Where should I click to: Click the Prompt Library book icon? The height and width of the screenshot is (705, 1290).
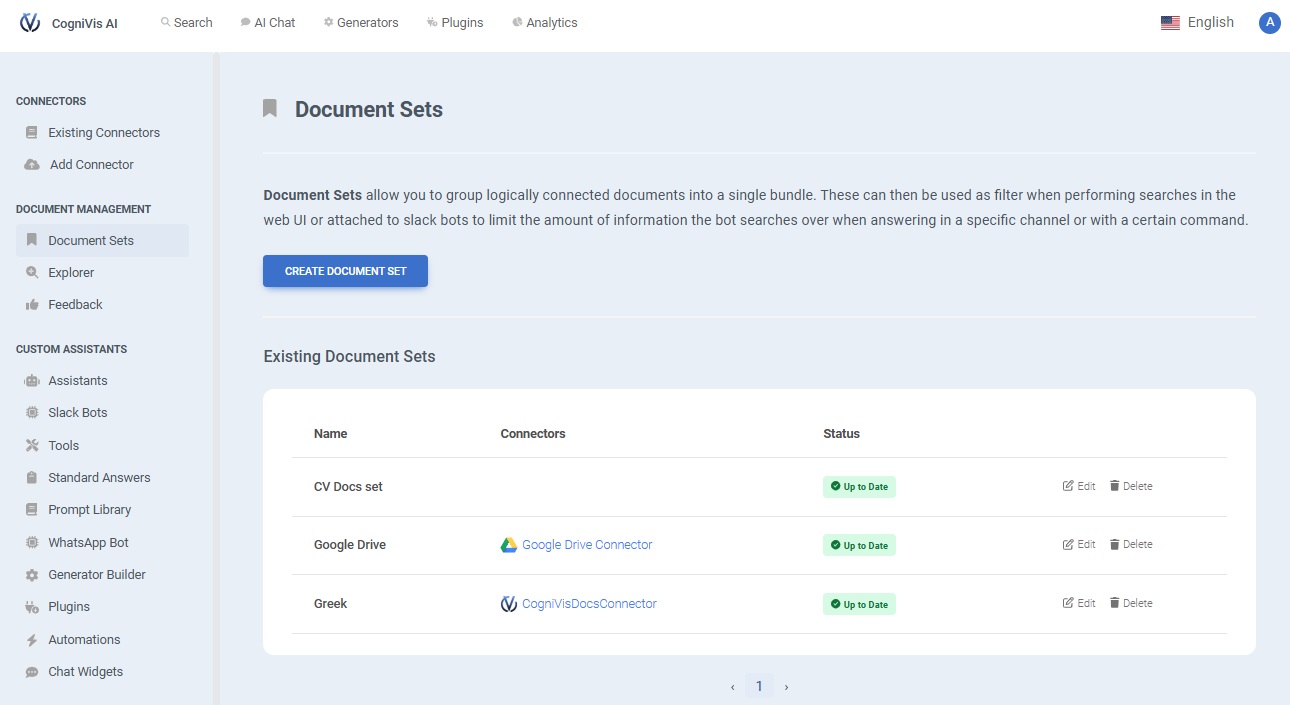(x=32, y=509)
